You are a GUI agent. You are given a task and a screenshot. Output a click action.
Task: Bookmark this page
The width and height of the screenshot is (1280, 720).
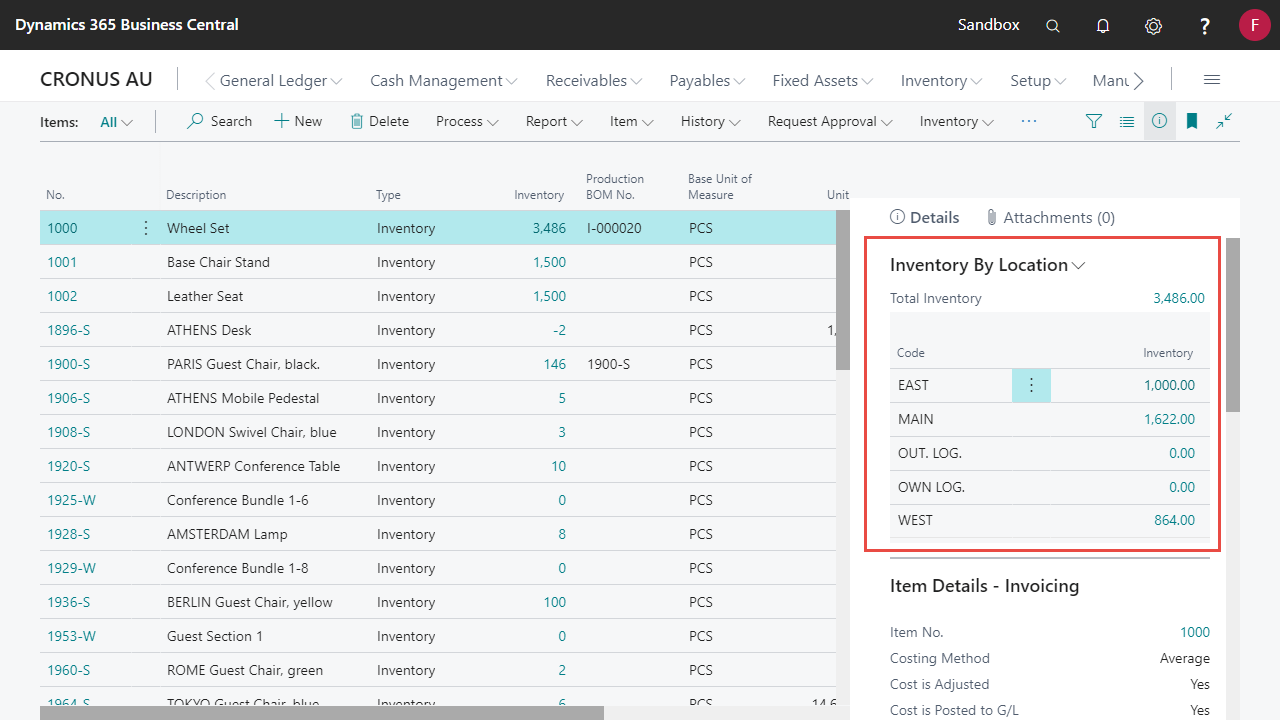click(1192, 121)
